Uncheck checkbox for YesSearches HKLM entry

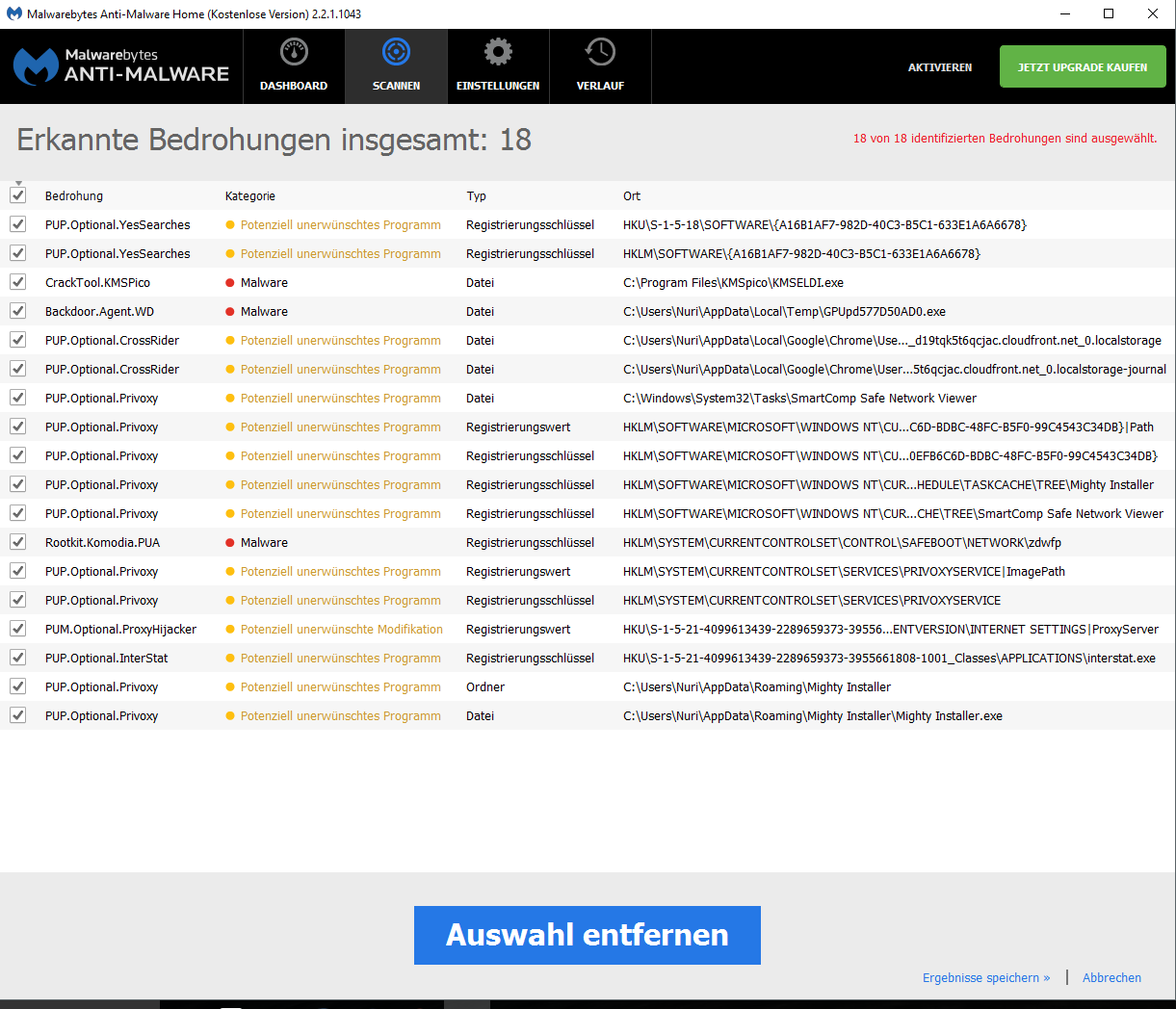coord(17,253)
